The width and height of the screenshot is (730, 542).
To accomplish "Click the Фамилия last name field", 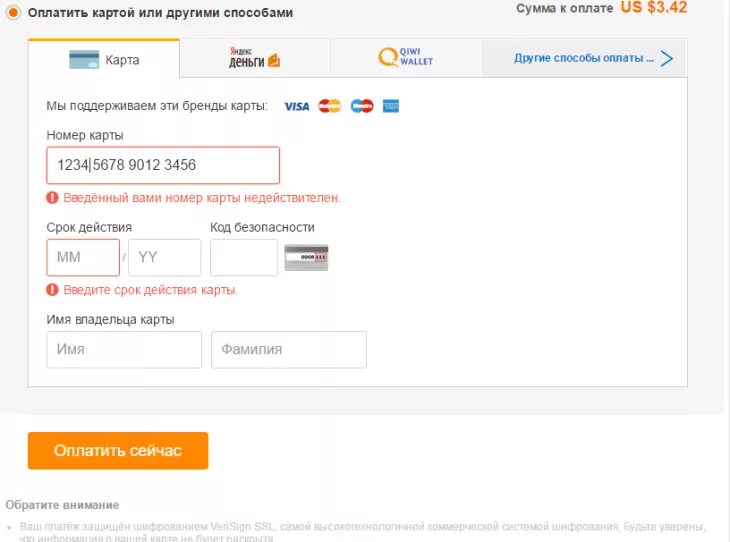I will coord(288,350).
